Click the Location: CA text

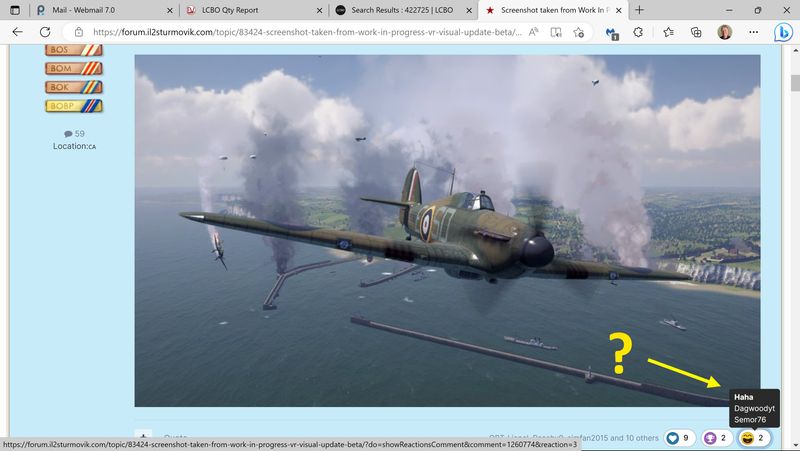74,146
